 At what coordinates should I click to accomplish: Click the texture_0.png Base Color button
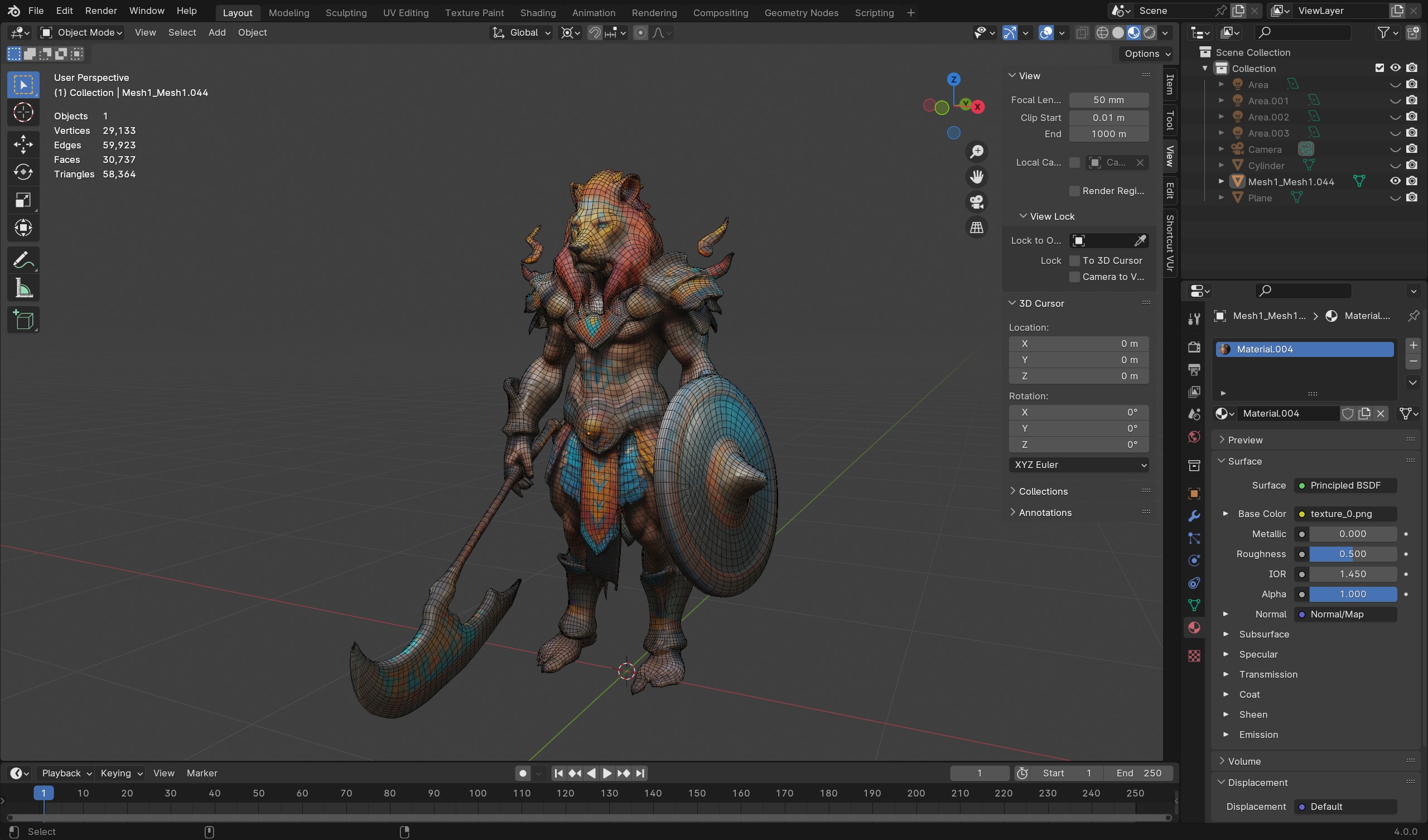[1345, 514]
